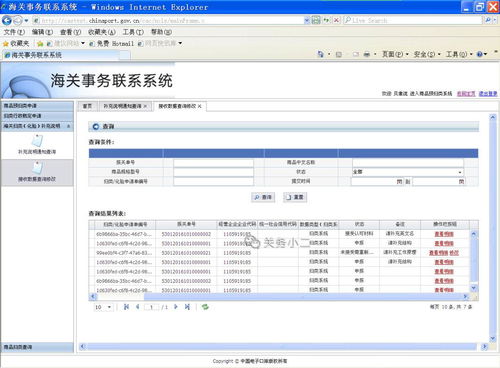500x368 pixels.
Task: Click the green refresh icon in pager
Action: [205, 307]
